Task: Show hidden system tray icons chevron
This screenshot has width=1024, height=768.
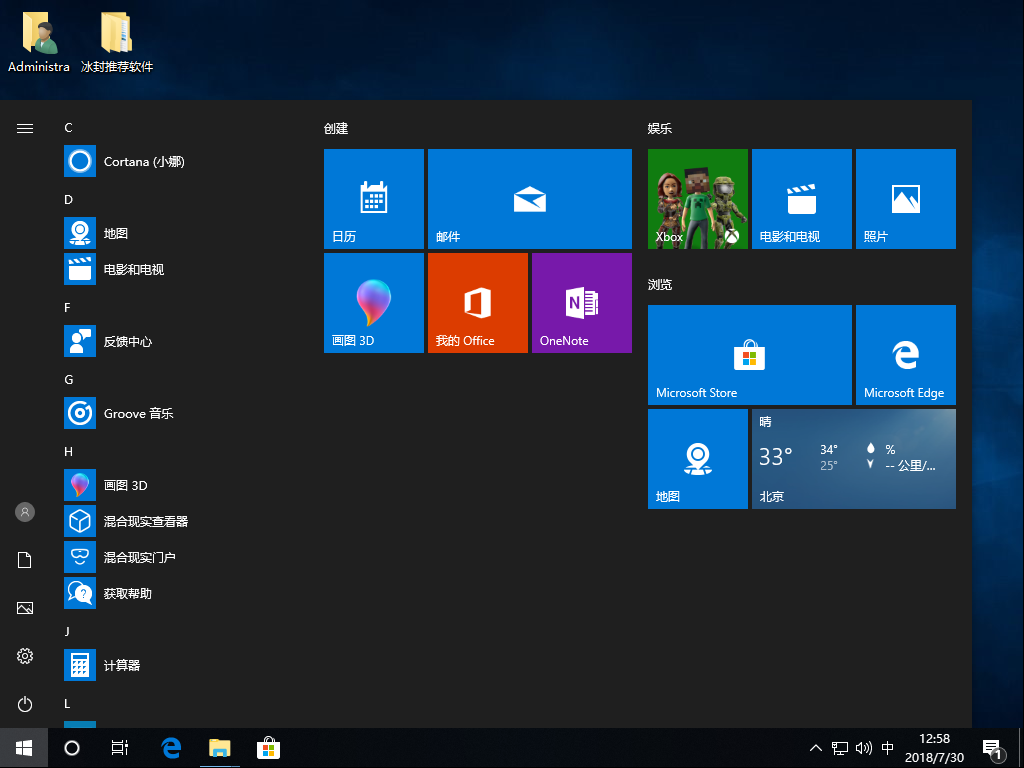Action: (816, 748)
